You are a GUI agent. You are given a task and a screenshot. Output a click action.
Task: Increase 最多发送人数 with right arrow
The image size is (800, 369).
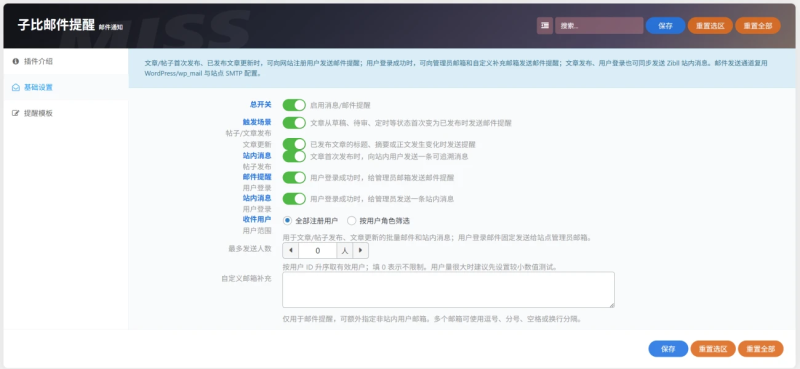point(360,251)
